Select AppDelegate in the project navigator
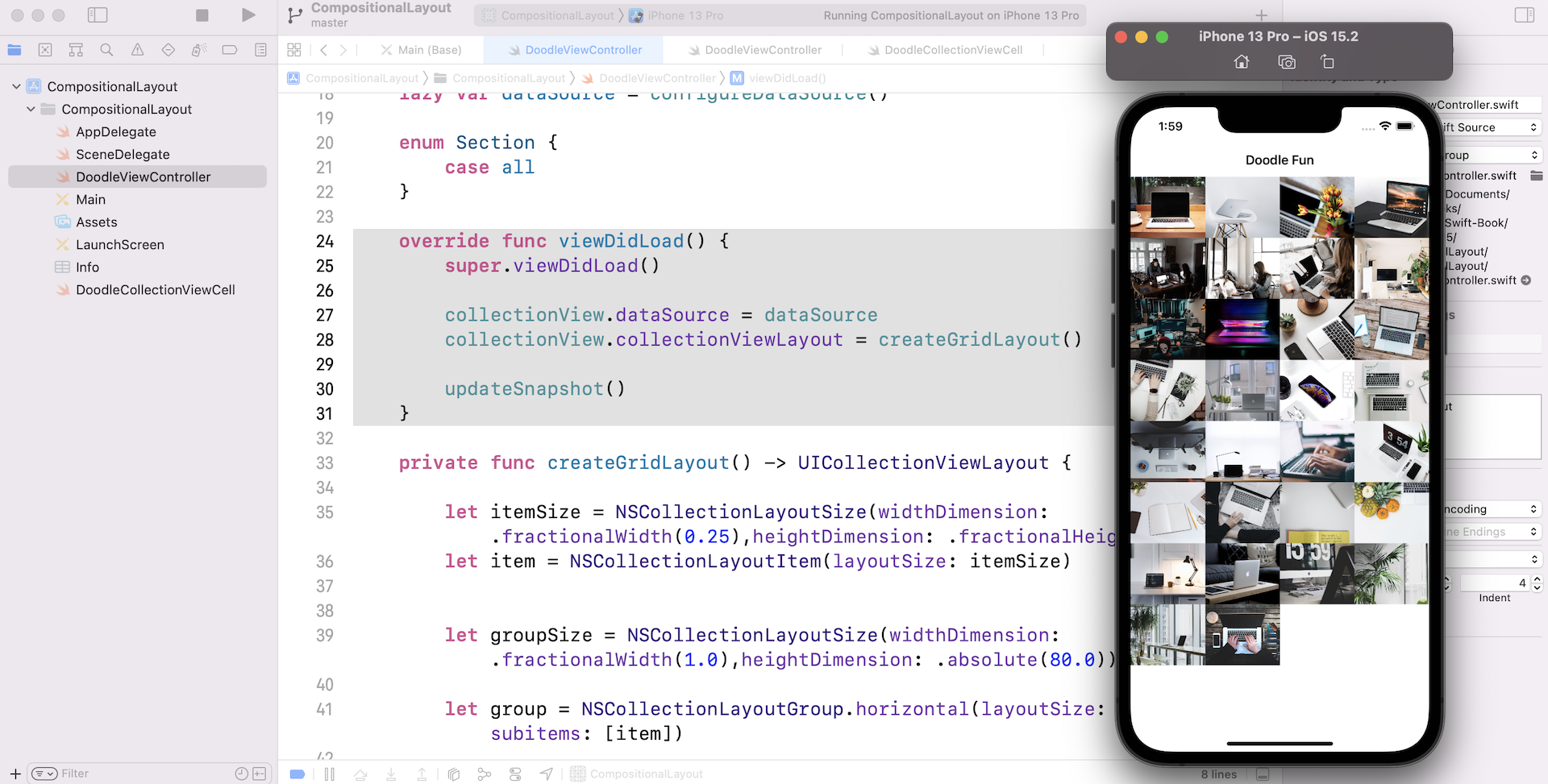This screenshot has height=784, width=1548. pos(116,131)
